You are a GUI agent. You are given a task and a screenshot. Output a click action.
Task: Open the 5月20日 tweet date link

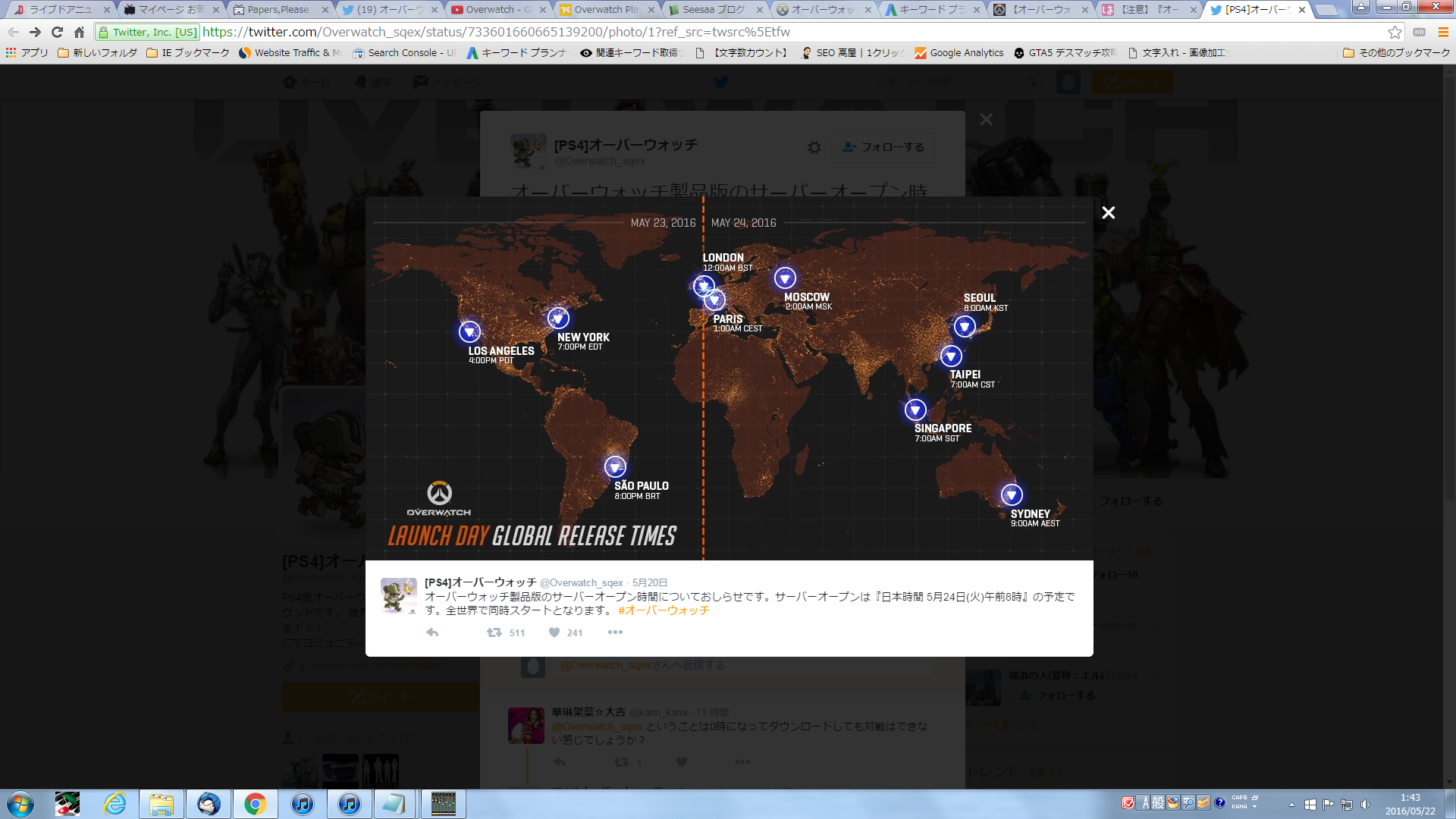[x=650, y=582]
